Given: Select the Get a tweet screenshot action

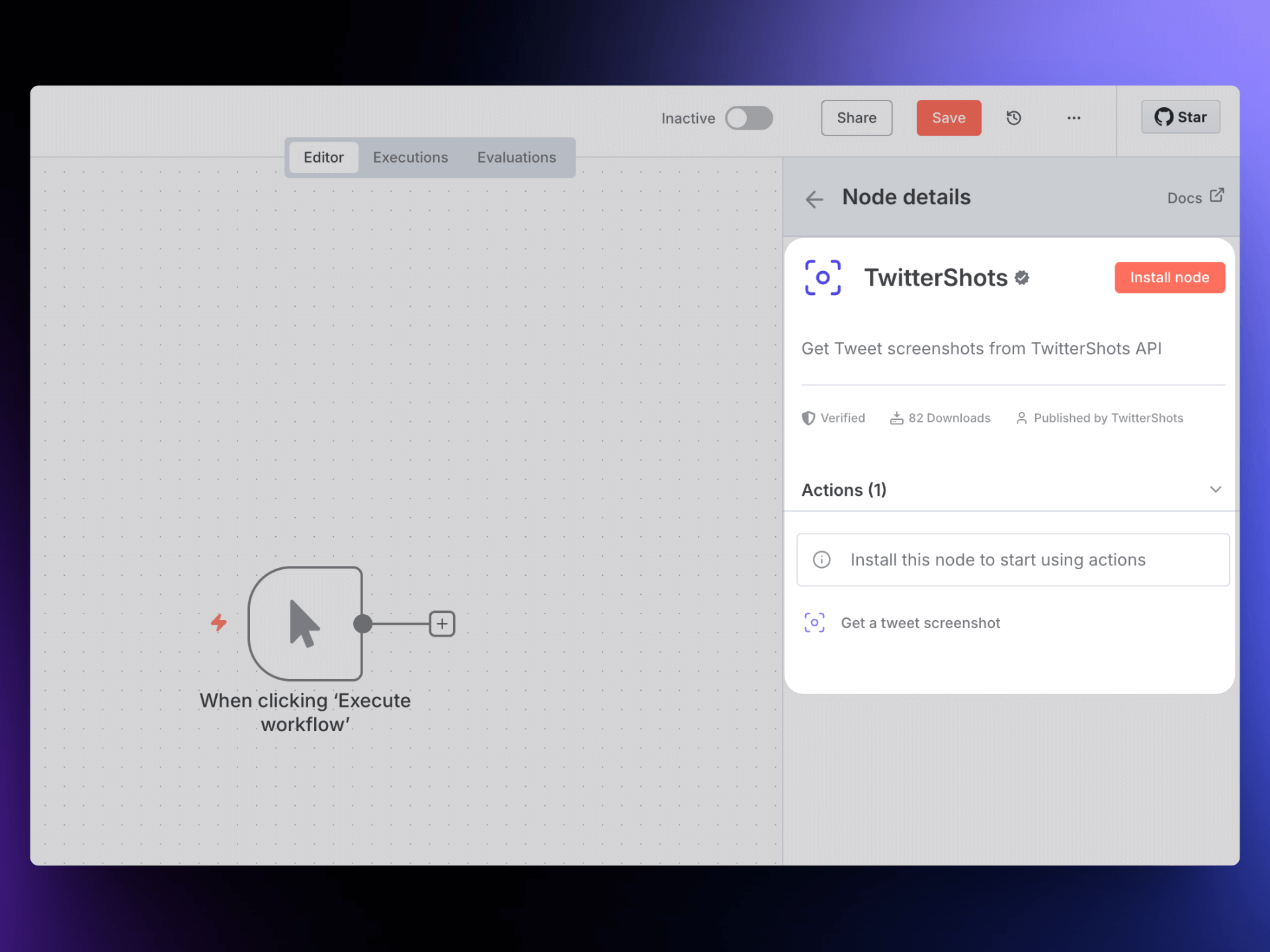Looking at the screenshot, I should [920, 623].
